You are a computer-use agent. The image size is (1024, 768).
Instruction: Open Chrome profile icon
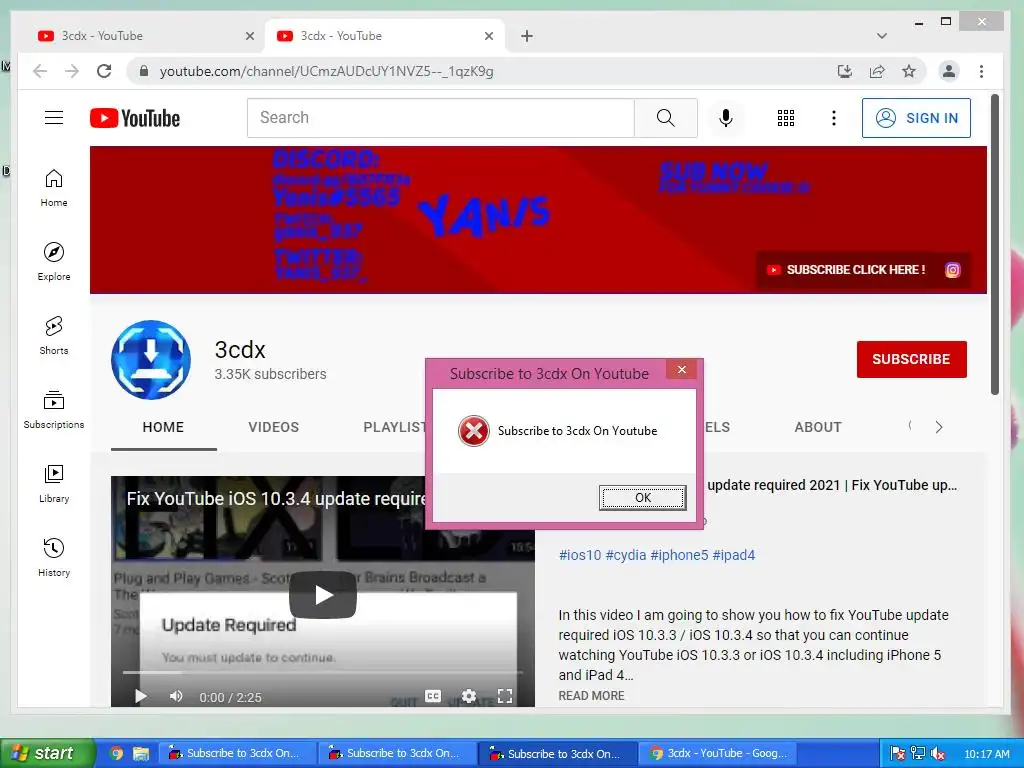coord(948,71)
